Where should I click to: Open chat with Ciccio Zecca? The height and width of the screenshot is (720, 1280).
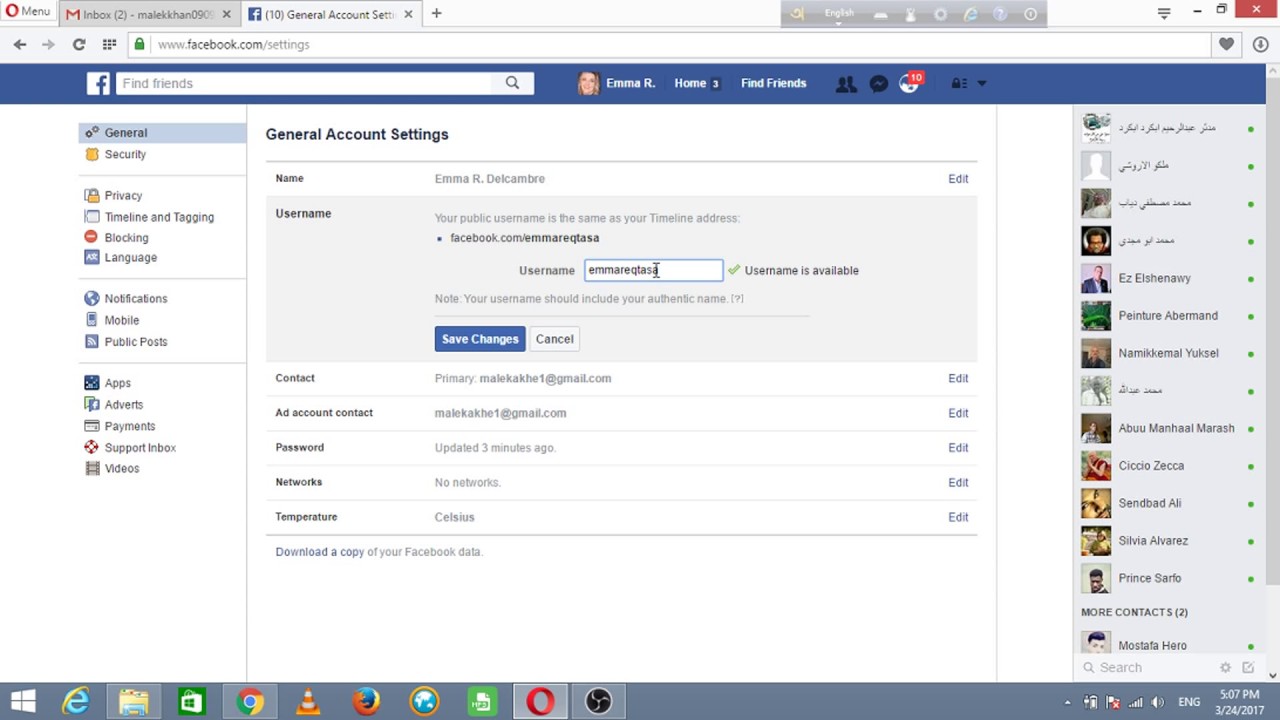coord(1168,466)
